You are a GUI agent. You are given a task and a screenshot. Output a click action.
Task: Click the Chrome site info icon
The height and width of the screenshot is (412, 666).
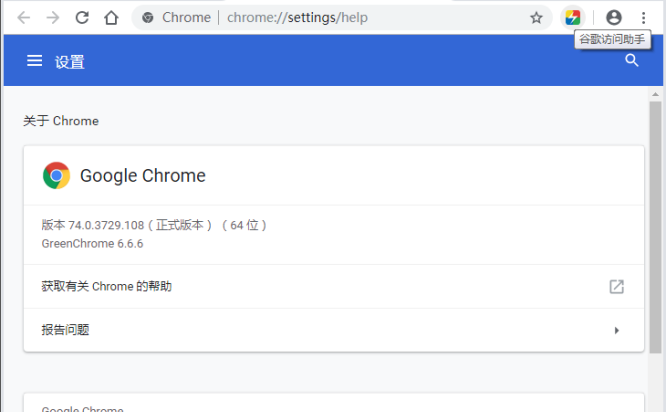pyautogui.click(x=148, y=18)
